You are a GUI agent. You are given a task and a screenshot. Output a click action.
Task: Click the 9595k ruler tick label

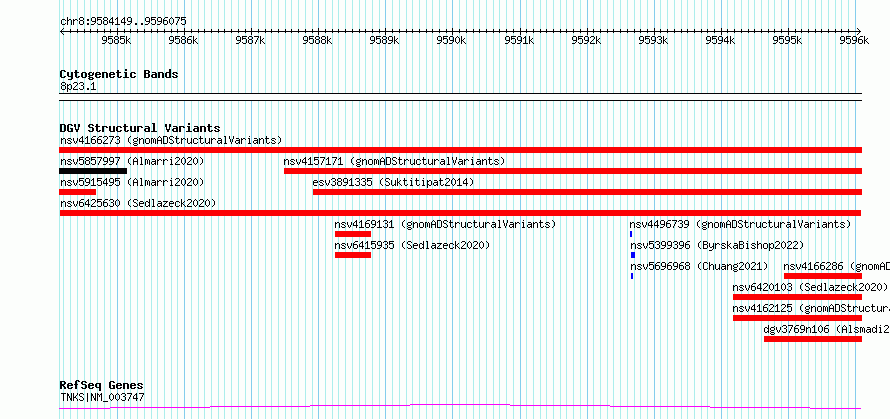pos(787,40)
